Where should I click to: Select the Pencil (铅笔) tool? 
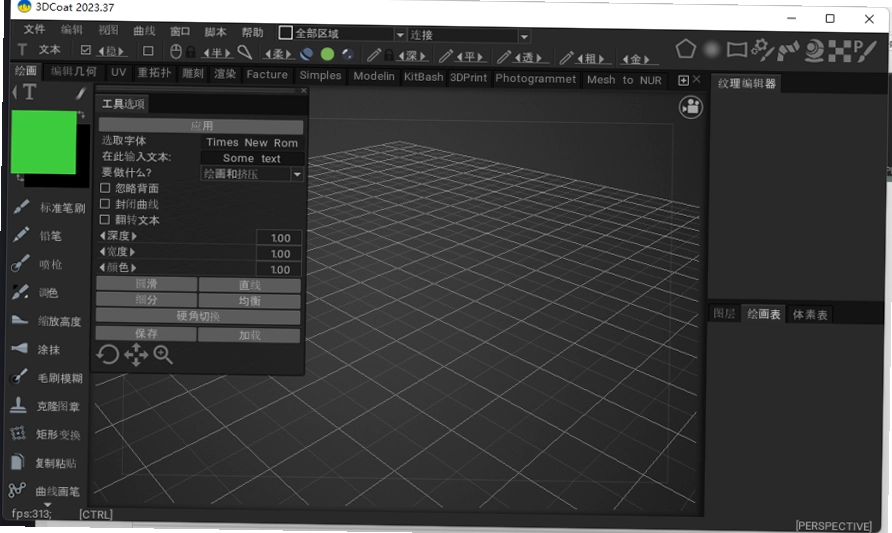38,235
